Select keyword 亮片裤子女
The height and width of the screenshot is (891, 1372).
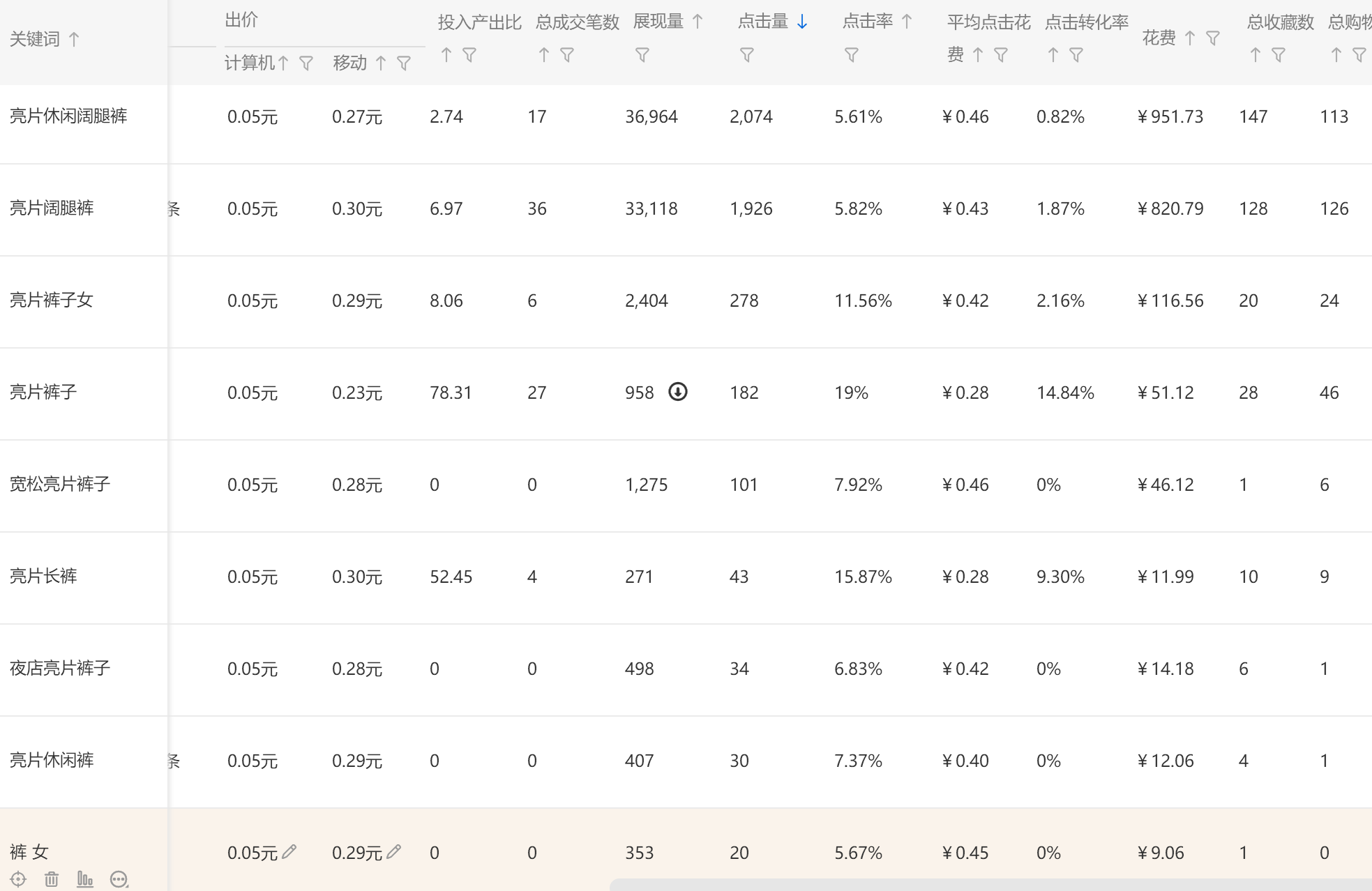[52, 300]
